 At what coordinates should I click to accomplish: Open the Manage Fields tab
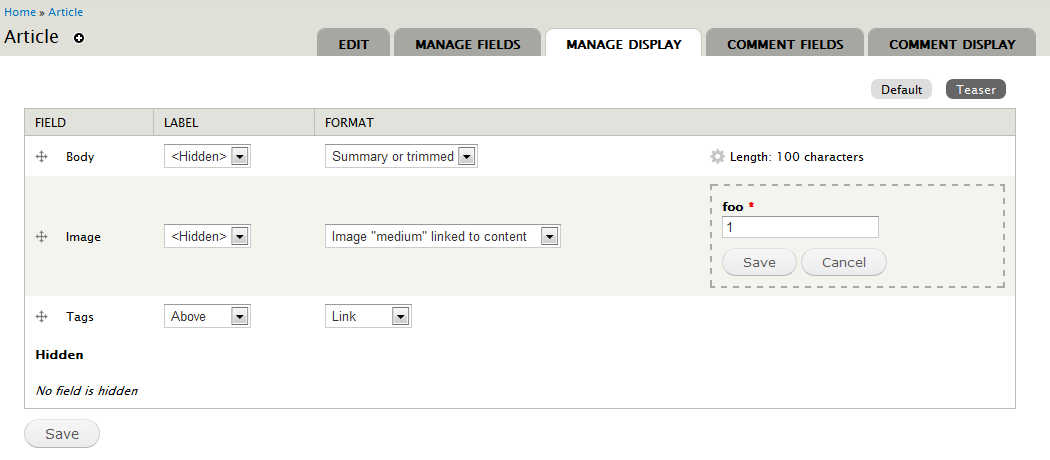click(468, 44)
